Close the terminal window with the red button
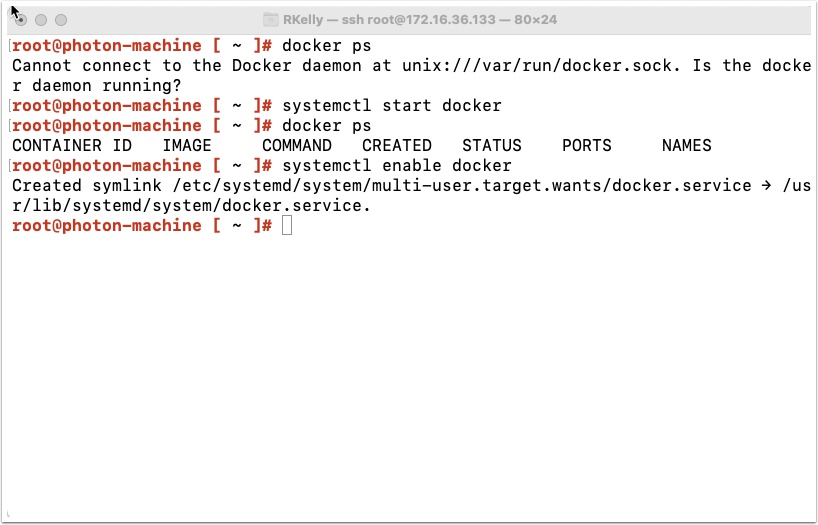The width and height of the screenshot is (818, 525). tap(21, 20)
